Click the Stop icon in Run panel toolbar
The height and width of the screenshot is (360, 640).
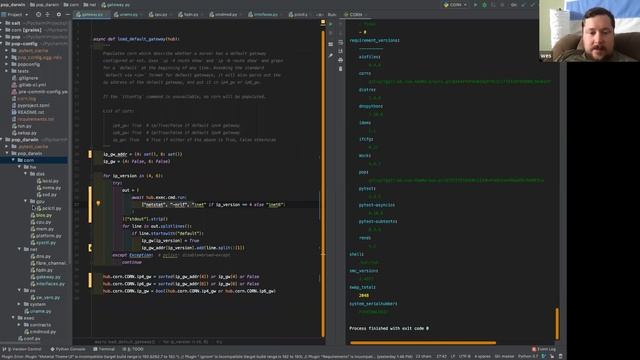(x=331, y=33)
